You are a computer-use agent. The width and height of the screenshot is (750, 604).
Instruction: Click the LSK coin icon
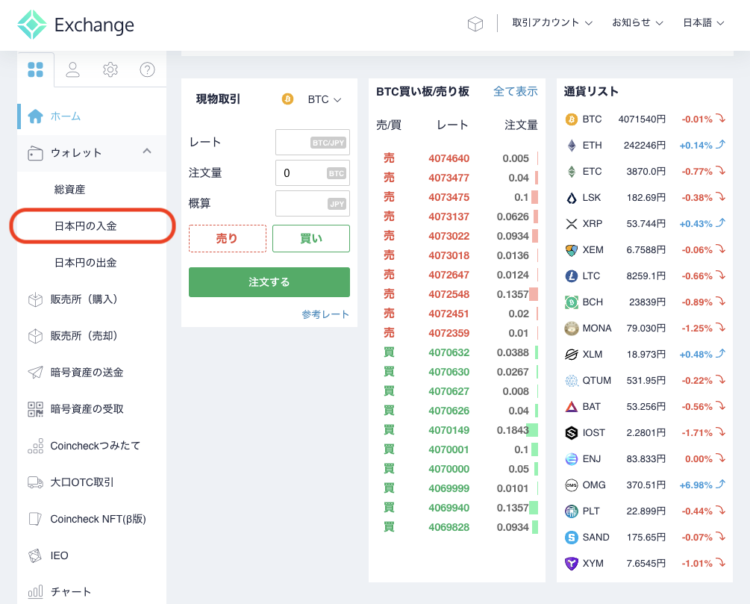(572, 198)
